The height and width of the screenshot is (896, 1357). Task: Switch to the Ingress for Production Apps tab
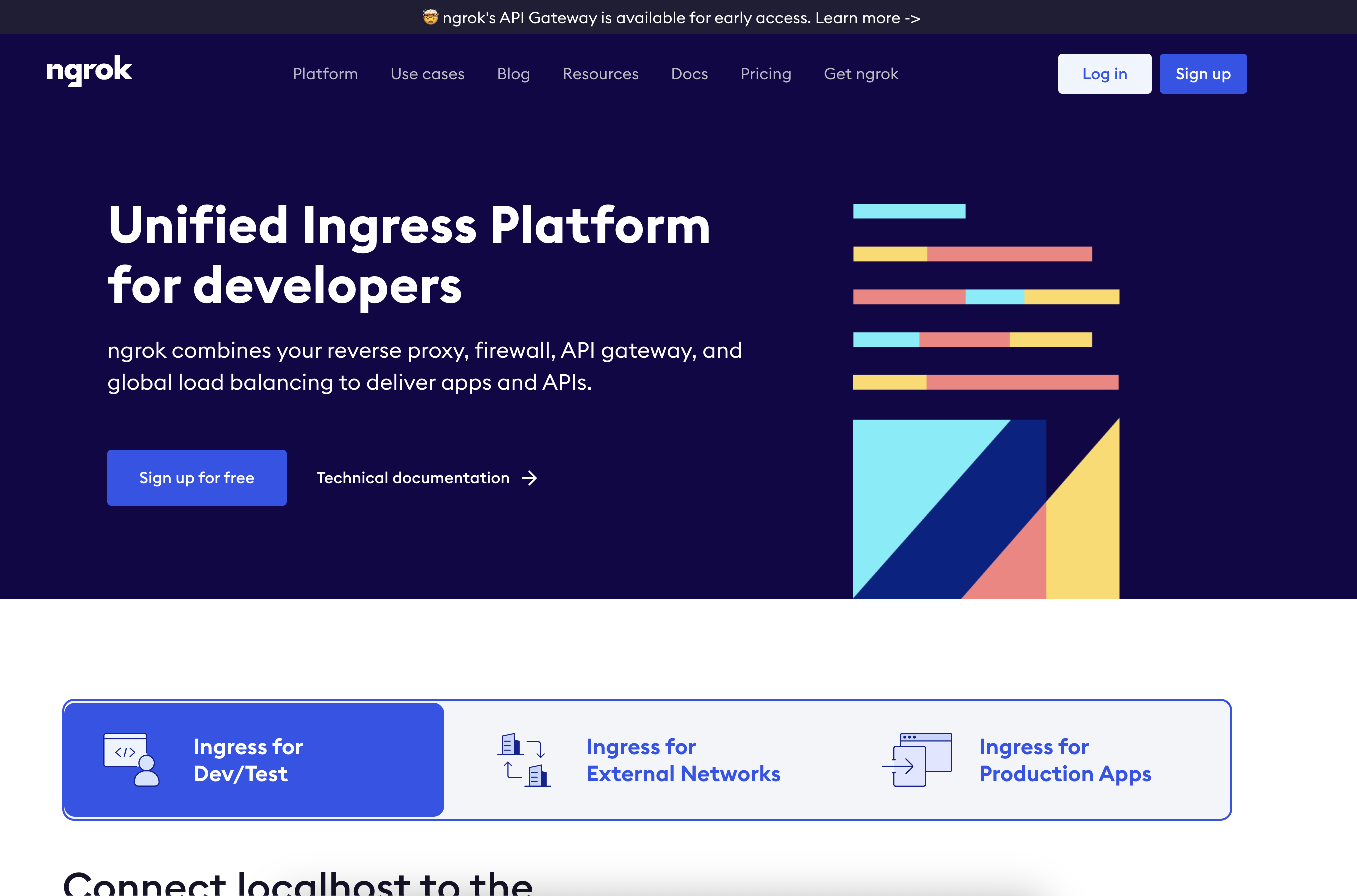pos(1065,760)
